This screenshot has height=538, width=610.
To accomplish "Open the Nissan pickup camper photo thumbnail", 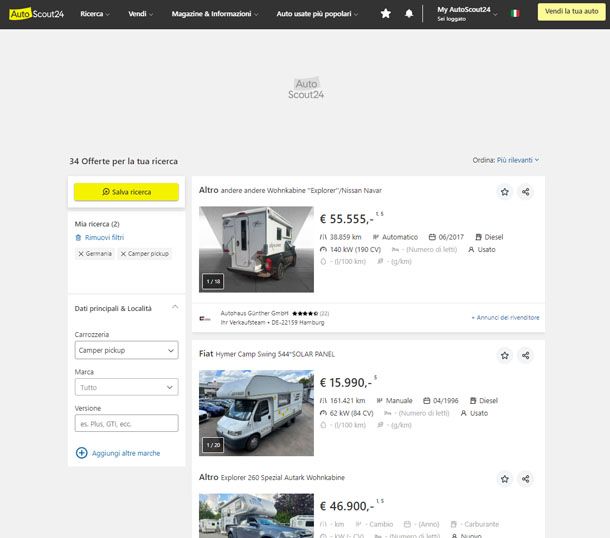I will pos(256,249).
